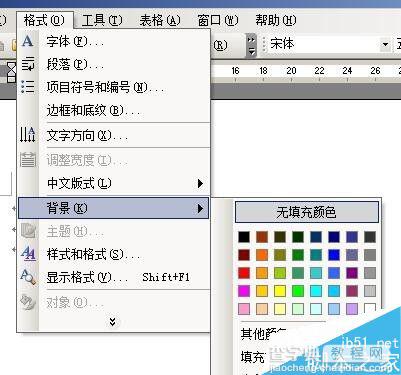Choose 其他颜色 option
Screen dimensions: 401x375
[263, 333]
